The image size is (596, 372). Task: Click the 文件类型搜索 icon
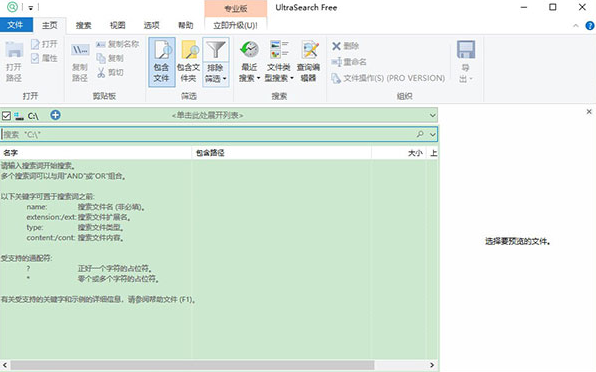279,49
